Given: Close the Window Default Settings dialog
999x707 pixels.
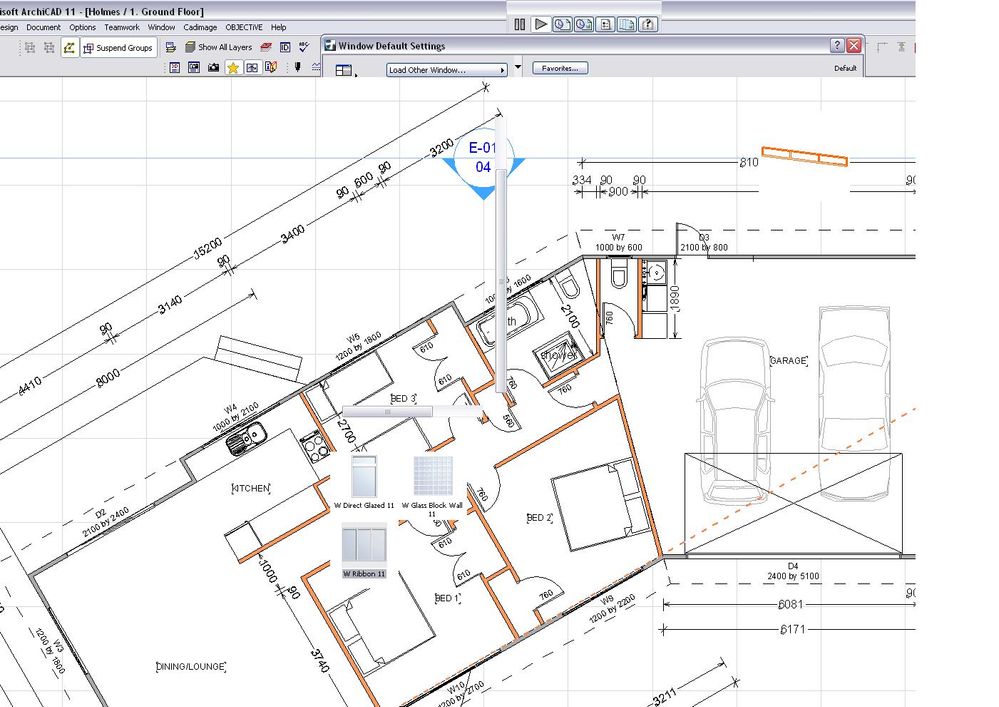Looking at the screenshot, I should (x=854, y=45).
